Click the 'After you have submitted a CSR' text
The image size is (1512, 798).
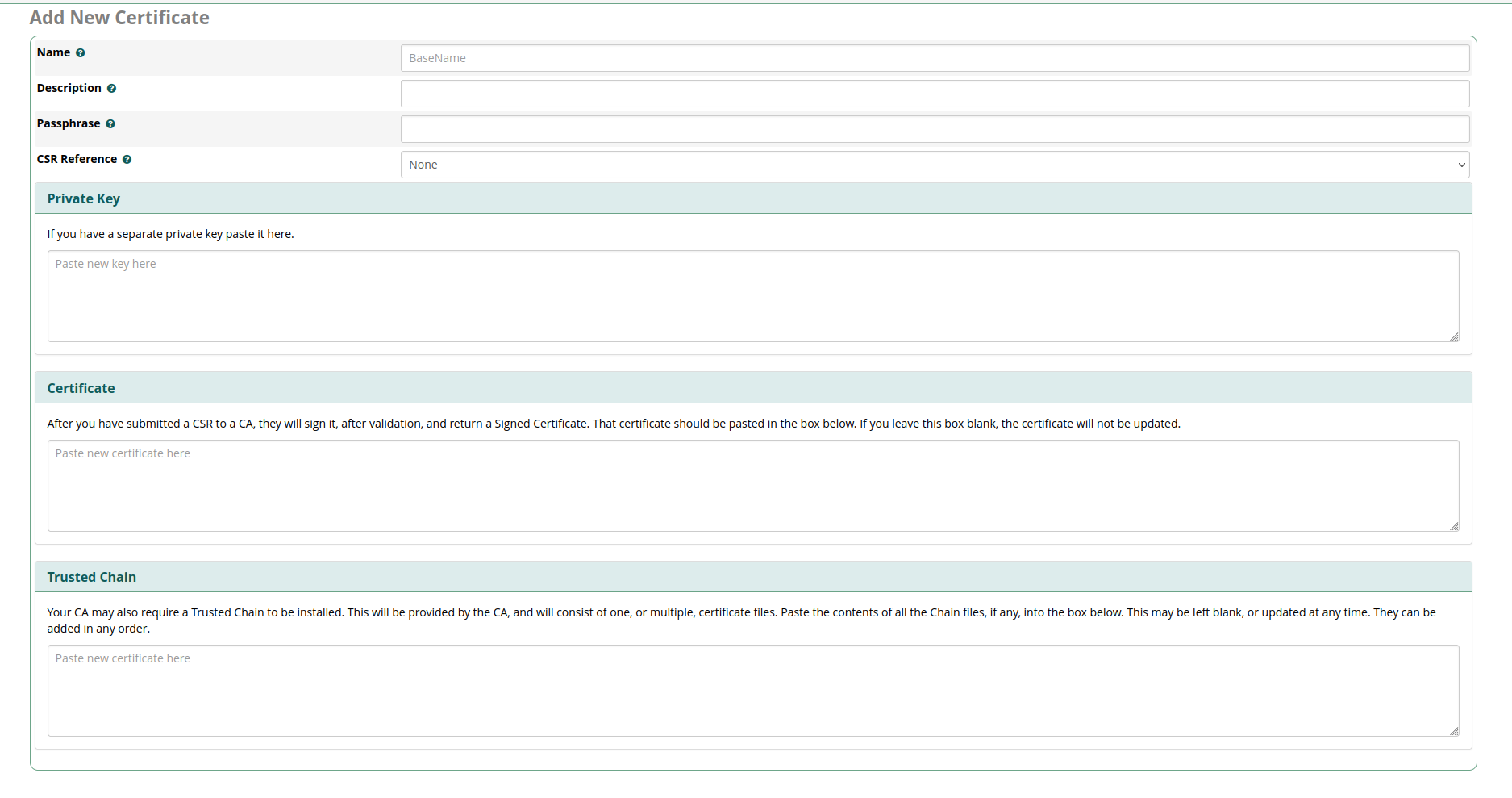614,424
